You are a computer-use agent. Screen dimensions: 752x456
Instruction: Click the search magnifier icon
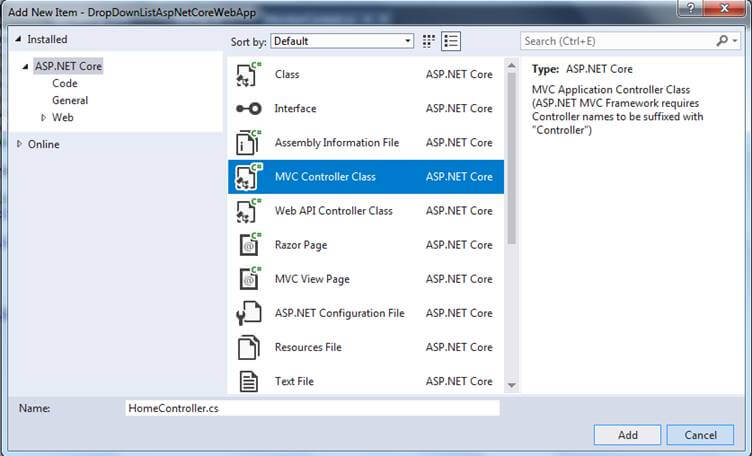[x=722, y=41]
